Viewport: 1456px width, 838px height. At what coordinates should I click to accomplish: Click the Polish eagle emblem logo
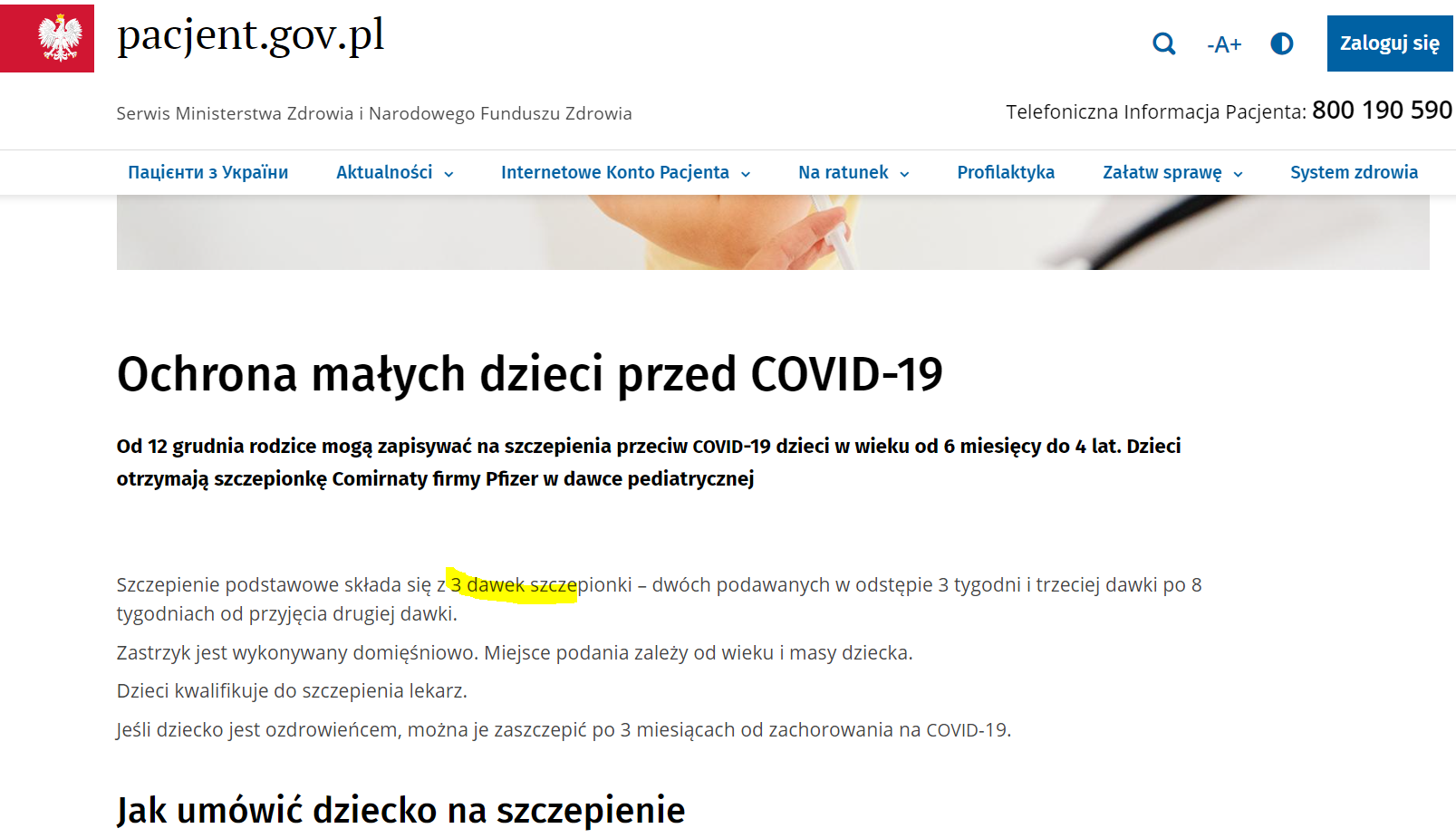coord(47,38)
